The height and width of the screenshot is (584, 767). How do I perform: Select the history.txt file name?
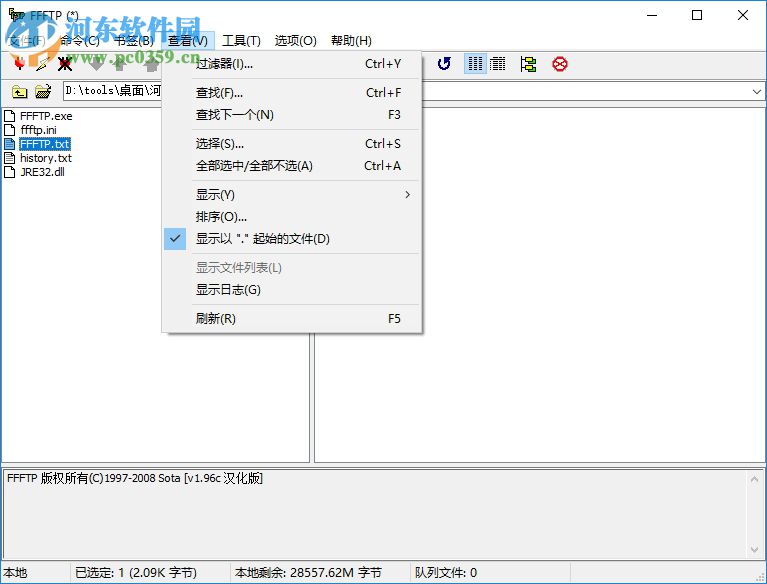pyautogui.click(x=46, y=157)
